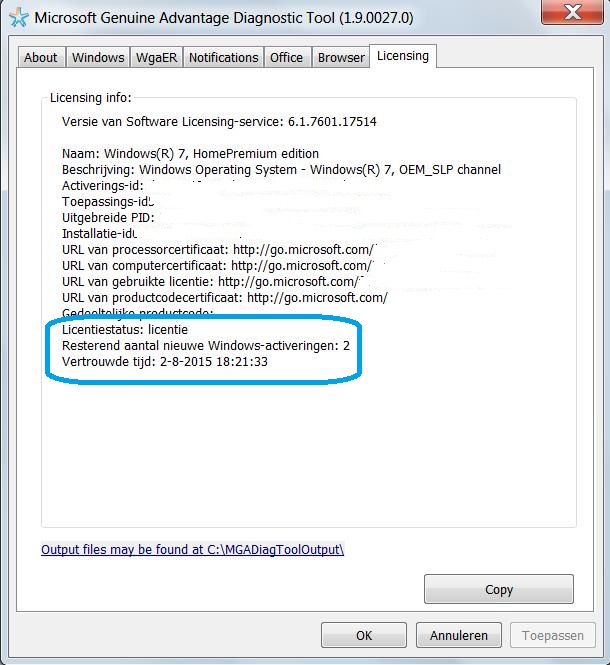Switch to the About tab
Viewport: 610px width, 665px height.
[x=41, y=57]
